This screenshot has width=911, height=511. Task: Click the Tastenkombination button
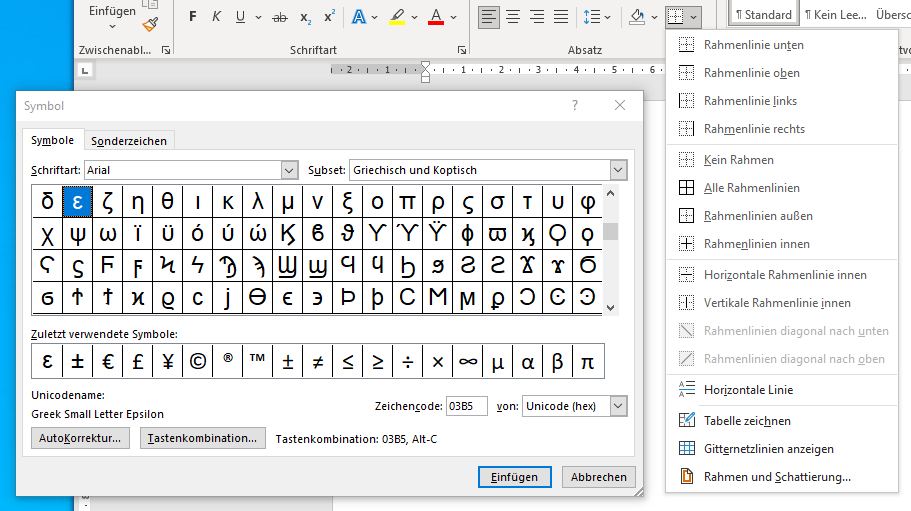202,438
